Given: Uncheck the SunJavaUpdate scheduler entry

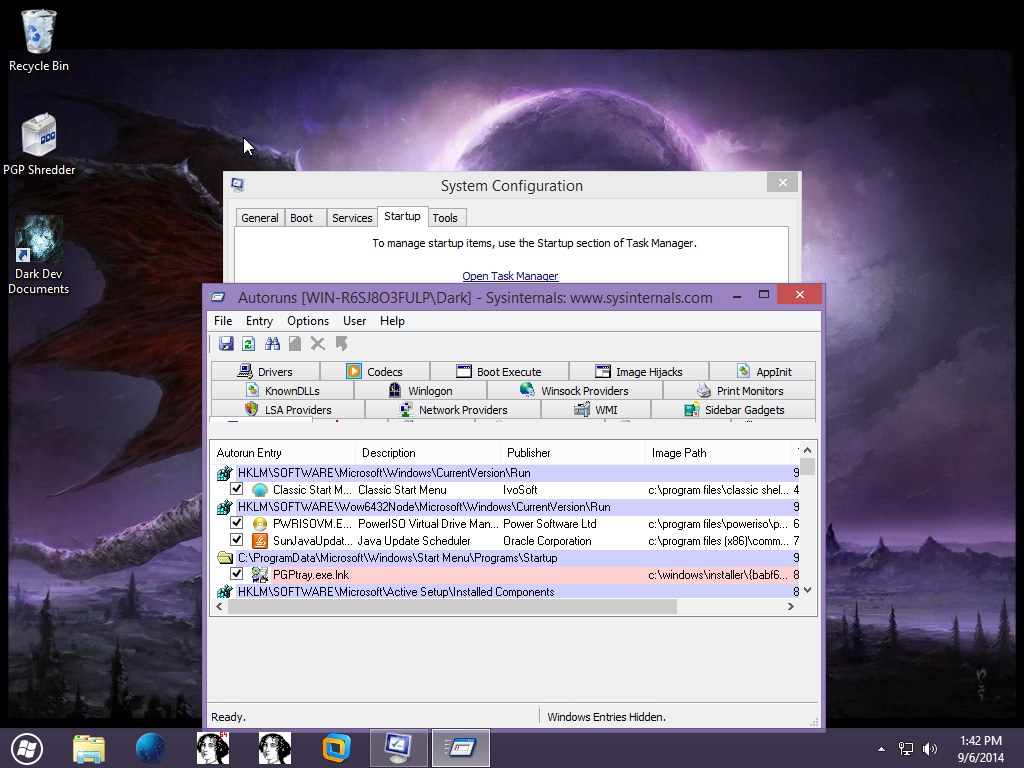Looking at the screenshot, I should tap(236, 540).
